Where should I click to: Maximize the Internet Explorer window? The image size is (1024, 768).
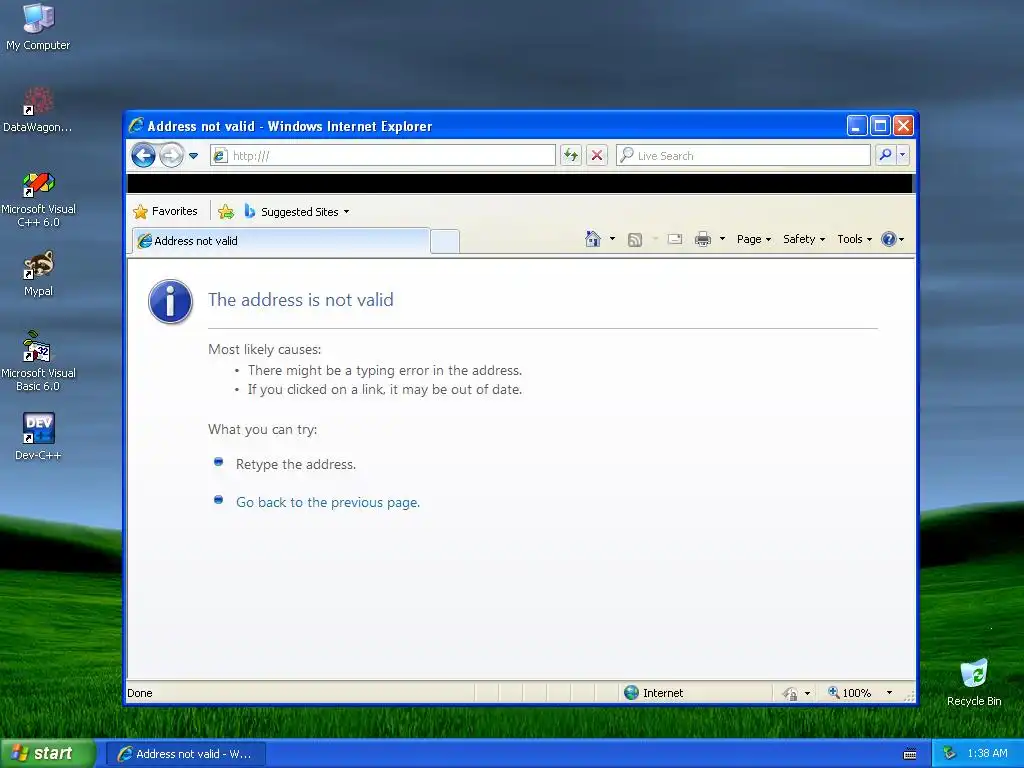[x=880, y=125]
